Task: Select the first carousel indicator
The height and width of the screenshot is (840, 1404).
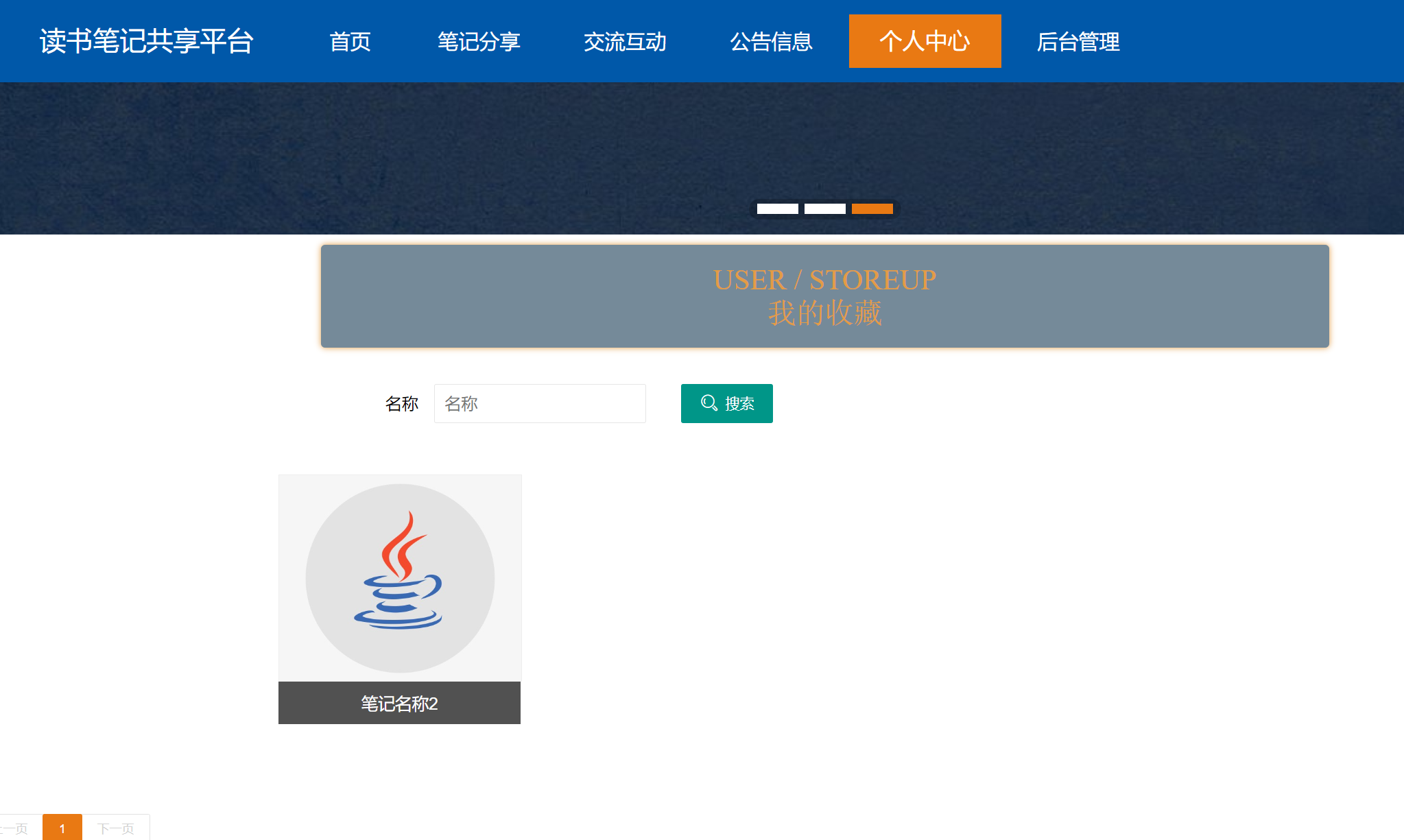Action: 777,208
